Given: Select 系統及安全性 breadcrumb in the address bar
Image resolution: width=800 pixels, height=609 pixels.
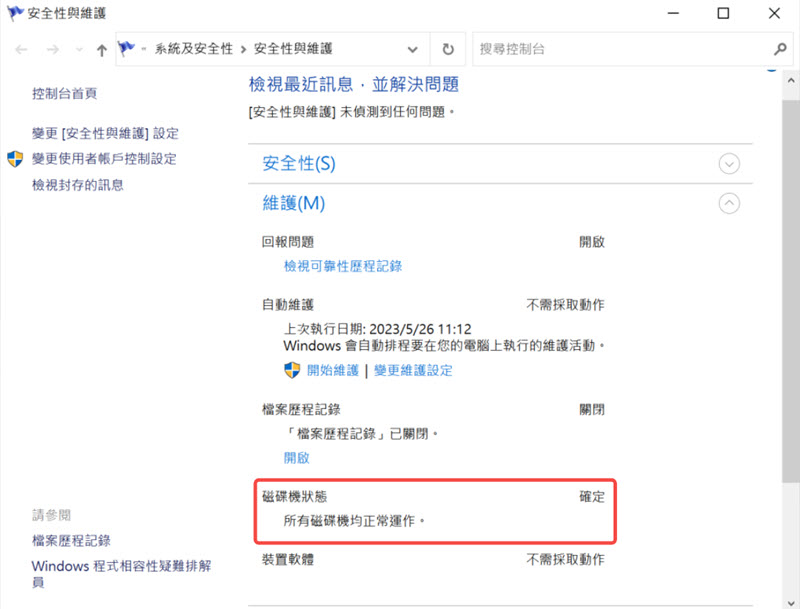Looking at the screenshot, I should point(194,49).
